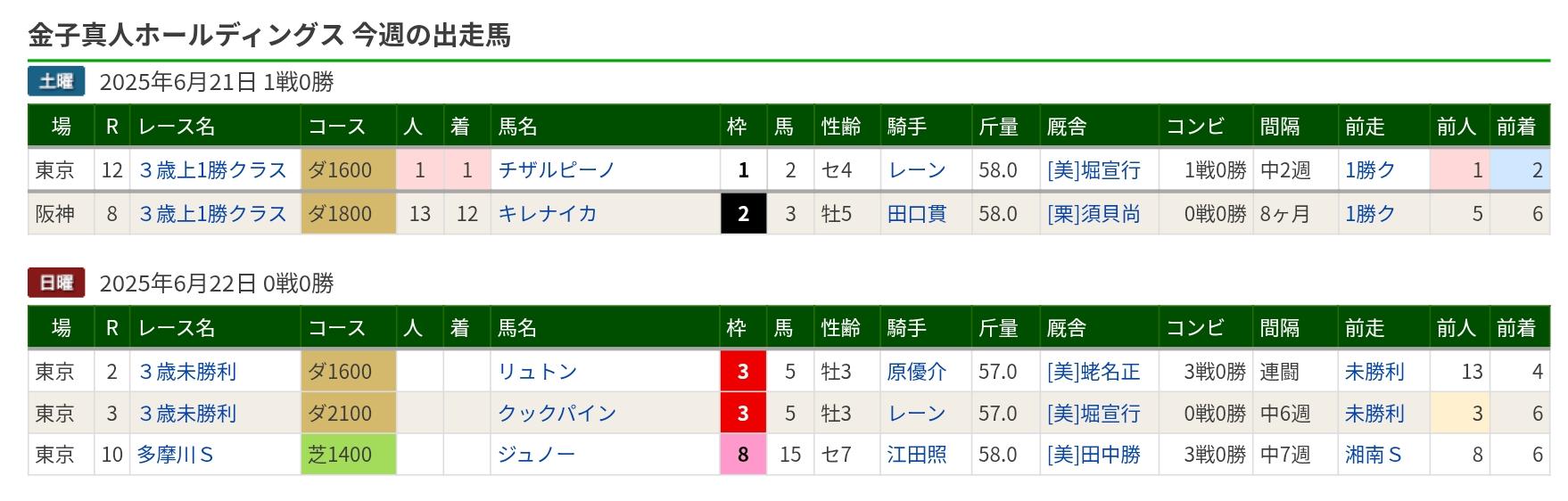Click the black frame number 2 badge

point(743,214)
